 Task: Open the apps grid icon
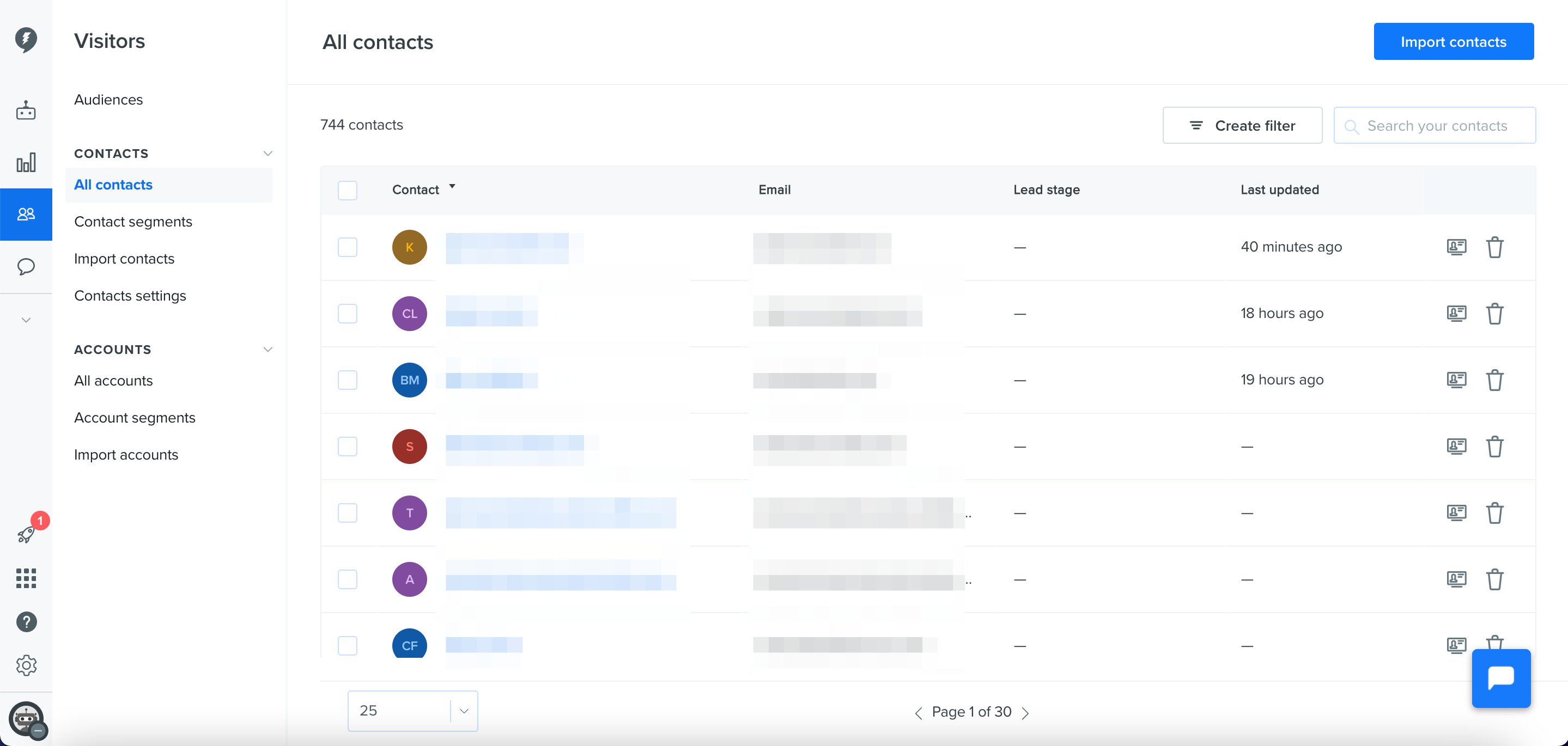tap(26, 578)
